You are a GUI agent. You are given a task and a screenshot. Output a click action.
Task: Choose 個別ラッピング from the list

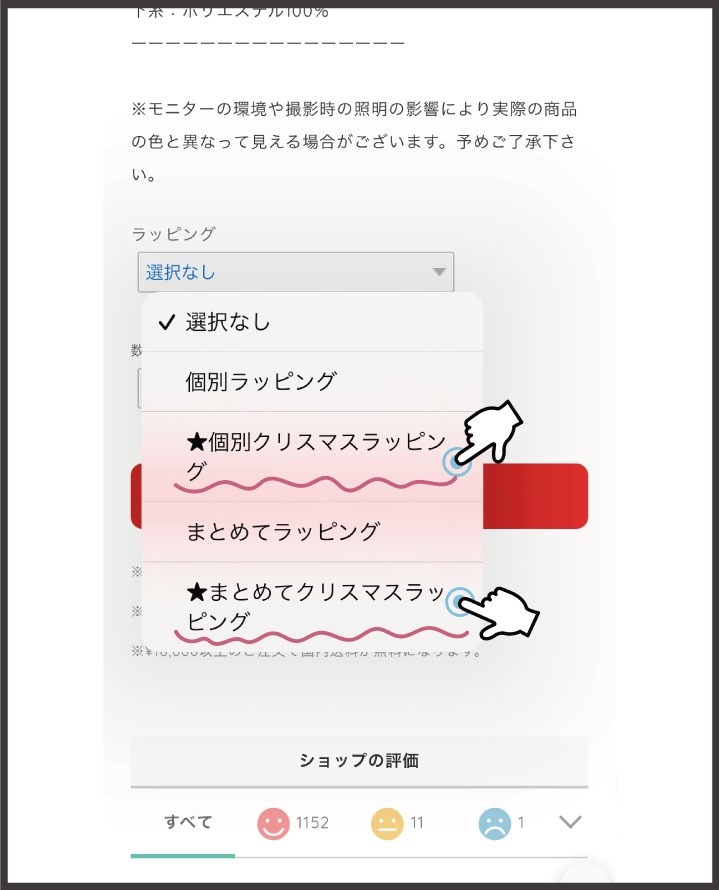312,381
